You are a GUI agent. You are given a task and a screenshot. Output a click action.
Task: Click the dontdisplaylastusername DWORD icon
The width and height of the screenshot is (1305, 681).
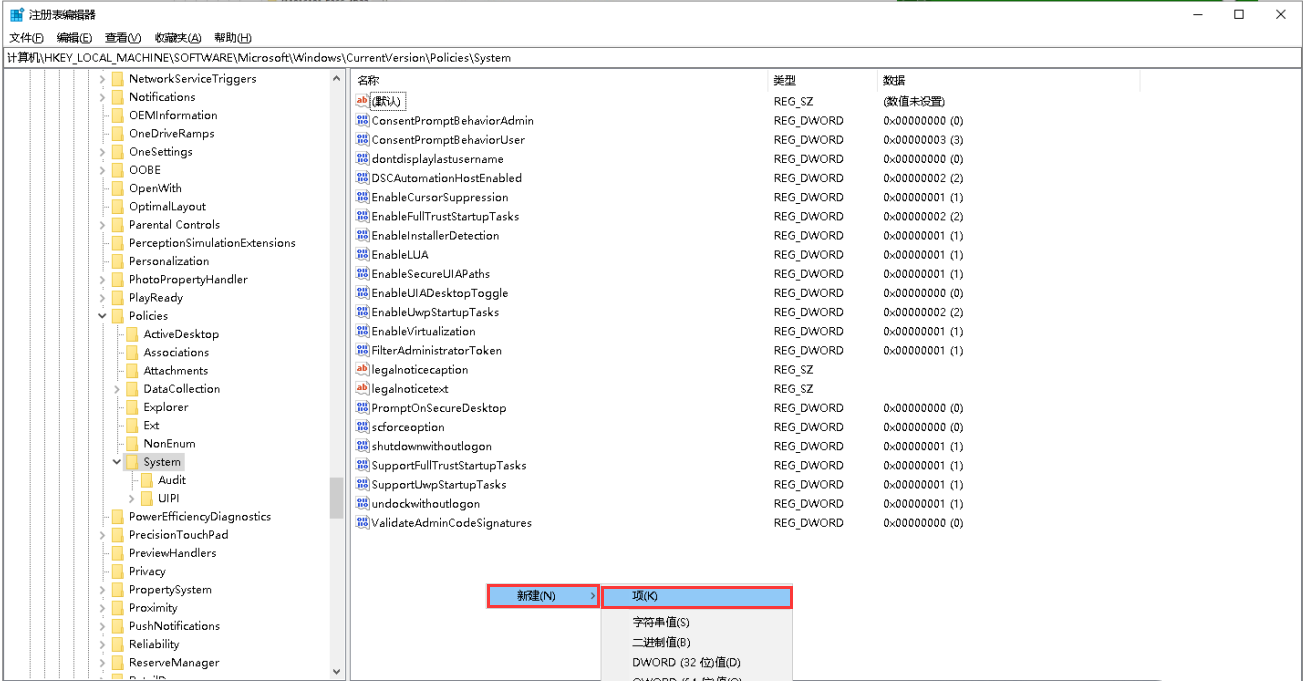coord(362,158)
